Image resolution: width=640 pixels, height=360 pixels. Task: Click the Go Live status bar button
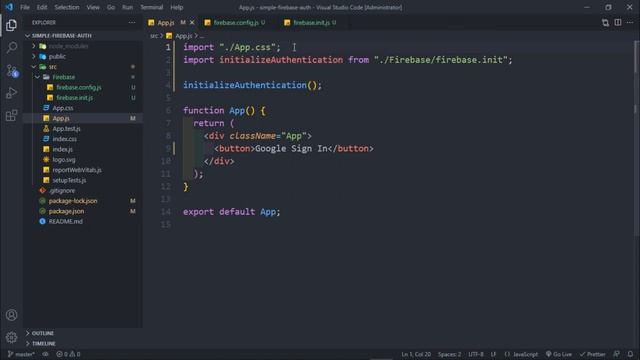point(559,354)
